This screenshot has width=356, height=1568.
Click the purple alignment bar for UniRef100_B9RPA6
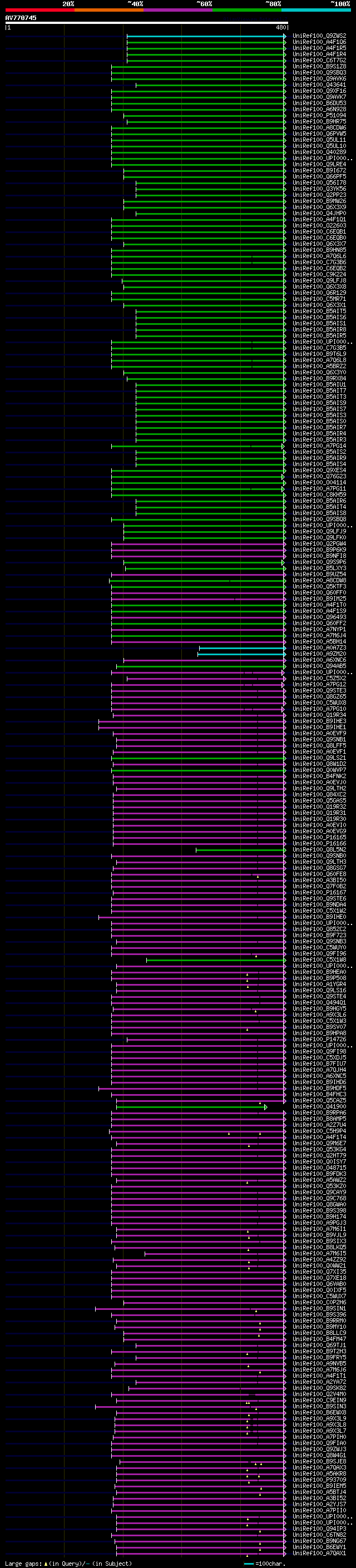tap(199, 1112)
